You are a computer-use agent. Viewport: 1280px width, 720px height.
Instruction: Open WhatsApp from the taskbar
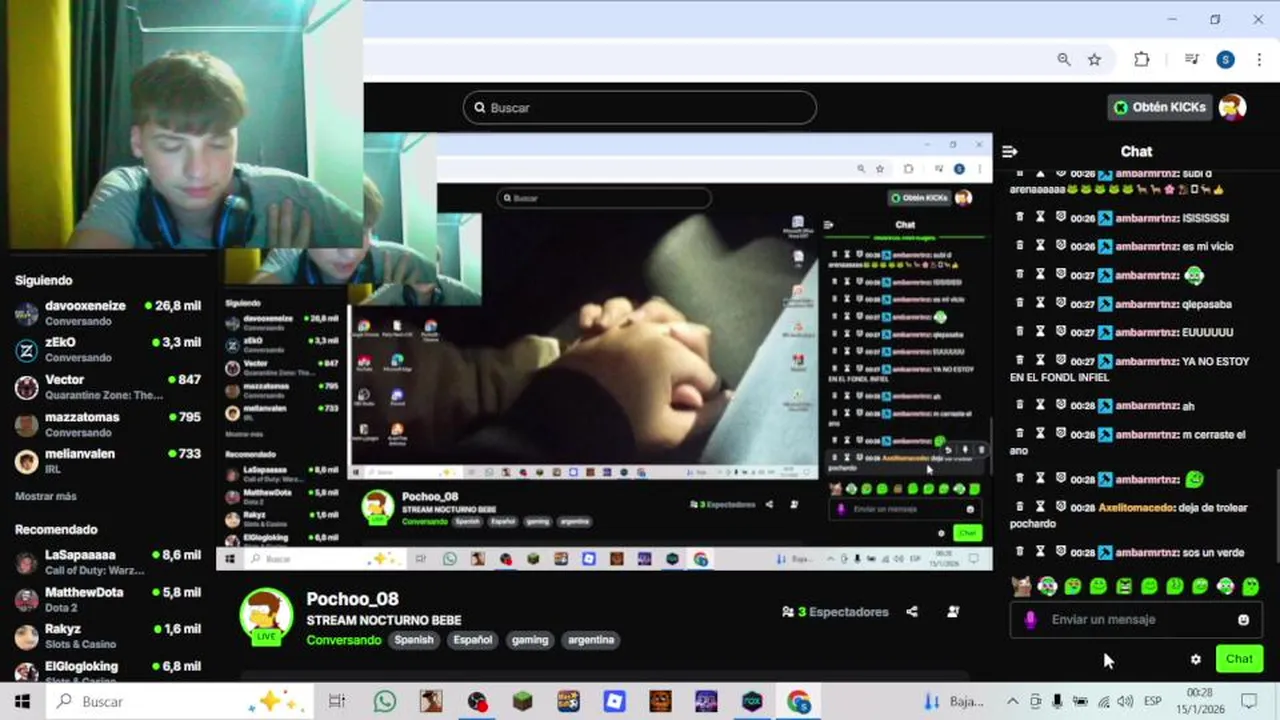pyautogui.click(x=384, y=701)
